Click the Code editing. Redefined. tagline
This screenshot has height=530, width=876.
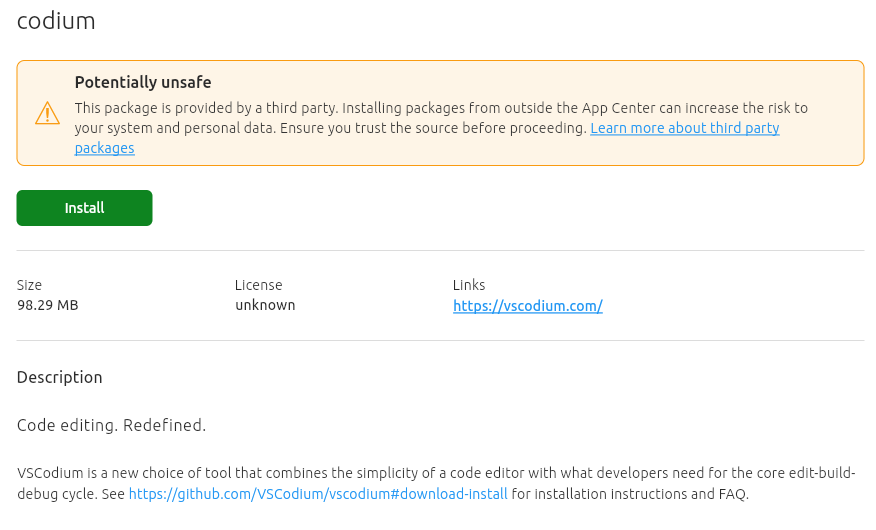coord(111,425)
